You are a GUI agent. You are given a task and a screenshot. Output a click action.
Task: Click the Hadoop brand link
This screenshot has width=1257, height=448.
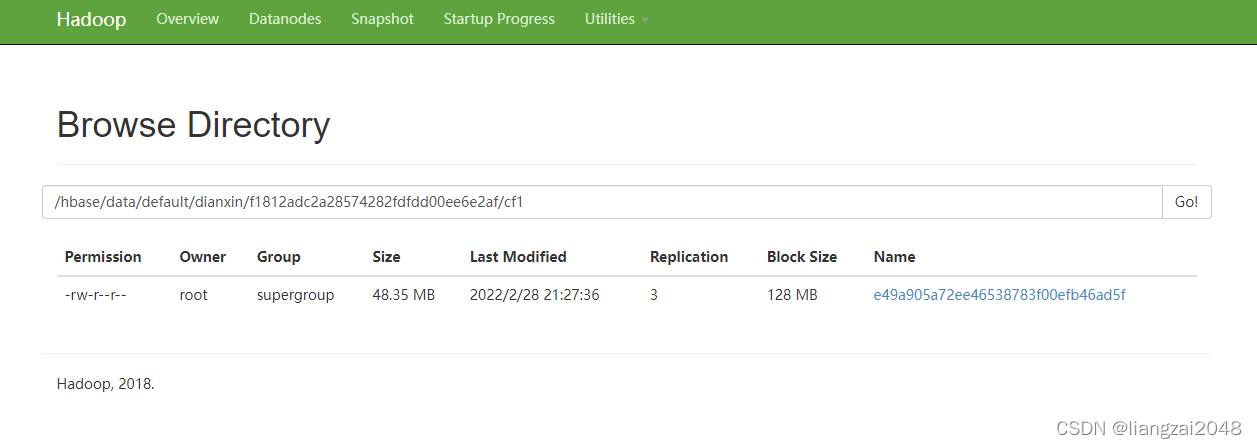91,20
